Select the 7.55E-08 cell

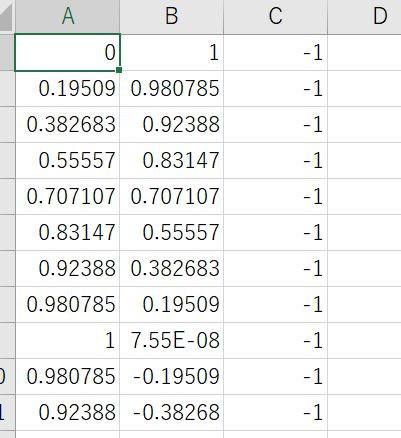click(171, 341)
